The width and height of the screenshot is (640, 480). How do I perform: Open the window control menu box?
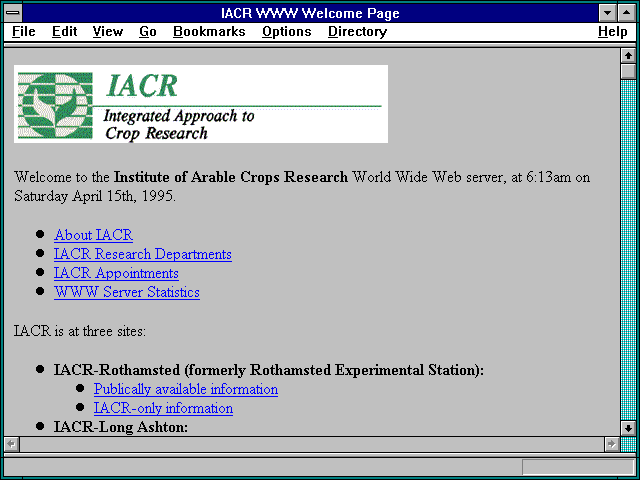13,13
